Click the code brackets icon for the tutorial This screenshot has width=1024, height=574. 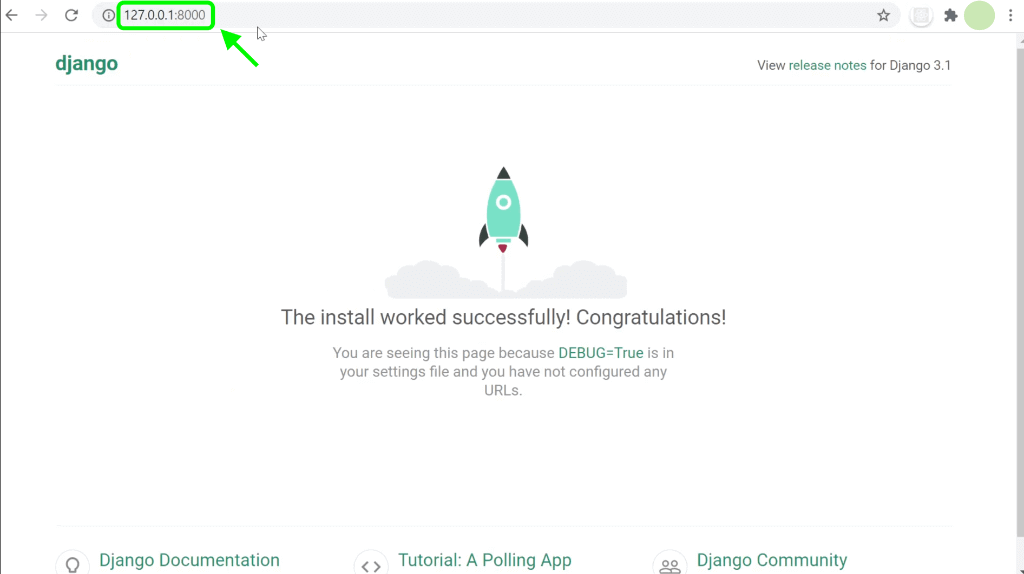(x=371, y=564)
